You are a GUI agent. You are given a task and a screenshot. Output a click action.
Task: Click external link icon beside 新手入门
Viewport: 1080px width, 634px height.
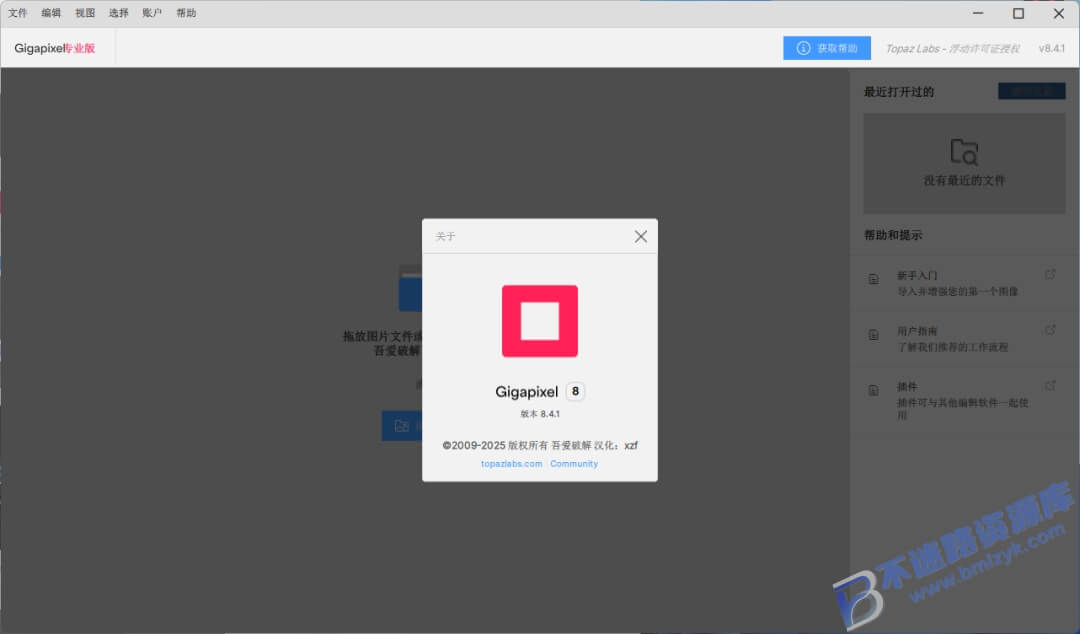(1050, 274)
